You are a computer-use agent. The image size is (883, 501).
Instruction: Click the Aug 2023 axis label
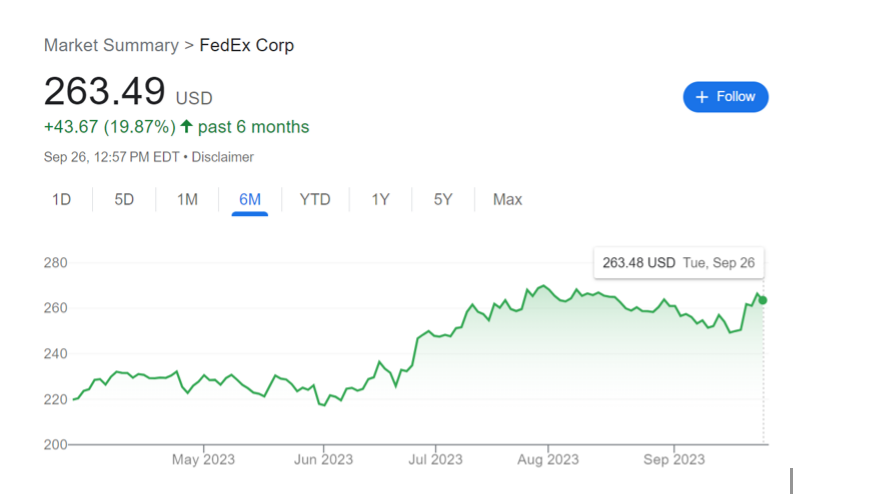point(548,460)
